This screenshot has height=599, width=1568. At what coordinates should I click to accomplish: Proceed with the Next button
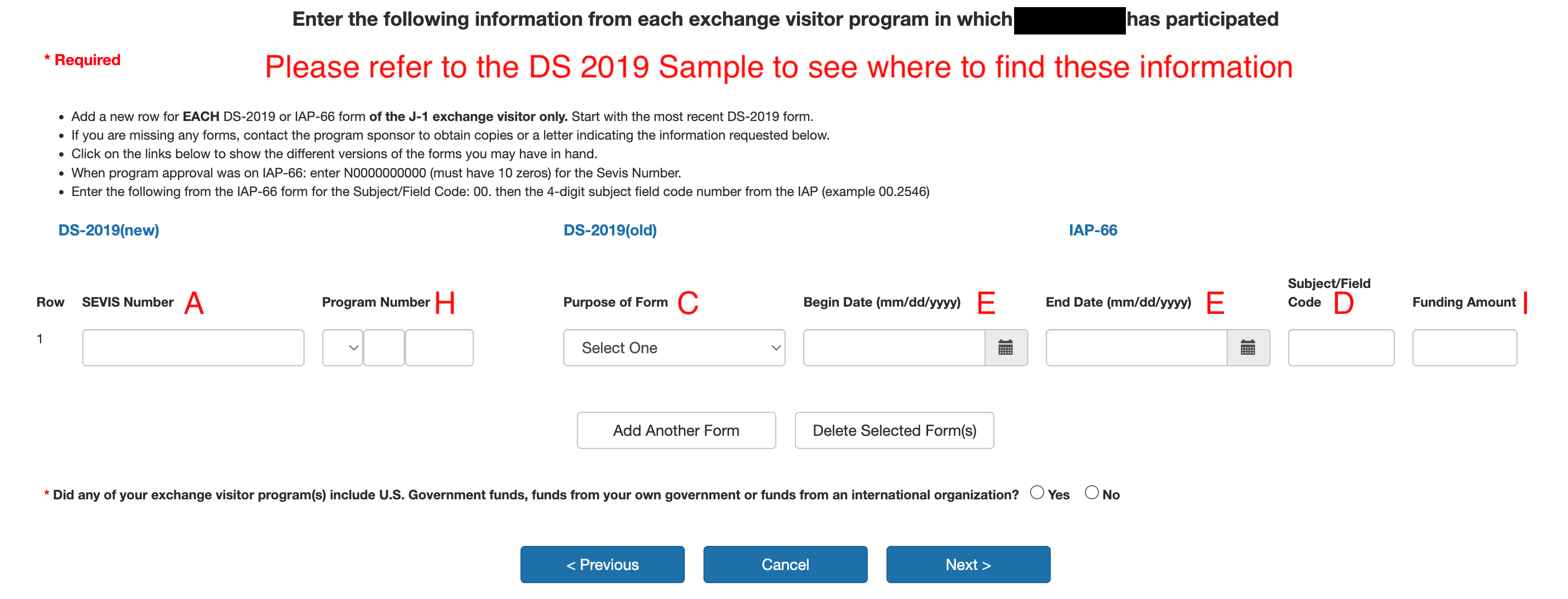tap(967, 565)
